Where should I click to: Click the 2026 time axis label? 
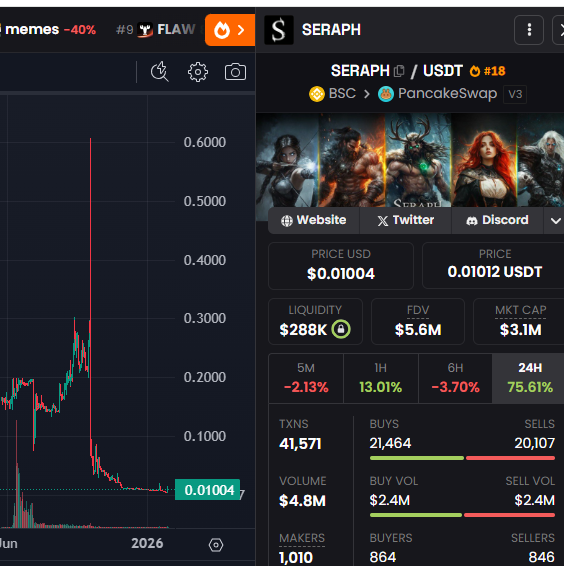(x=147, y=543)
